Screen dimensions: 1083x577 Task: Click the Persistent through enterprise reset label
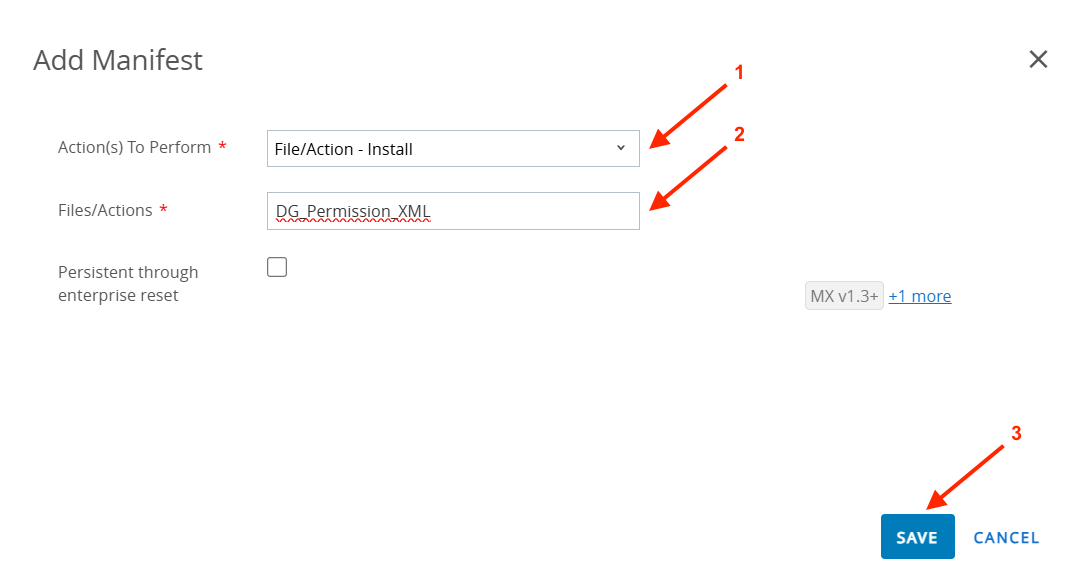click(128, 284)
